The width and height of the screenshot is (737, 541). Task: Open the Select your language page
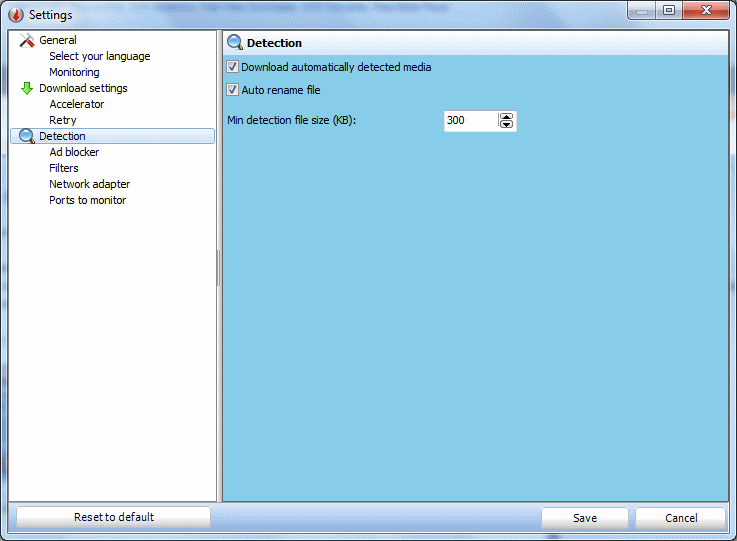click(100, 56)
